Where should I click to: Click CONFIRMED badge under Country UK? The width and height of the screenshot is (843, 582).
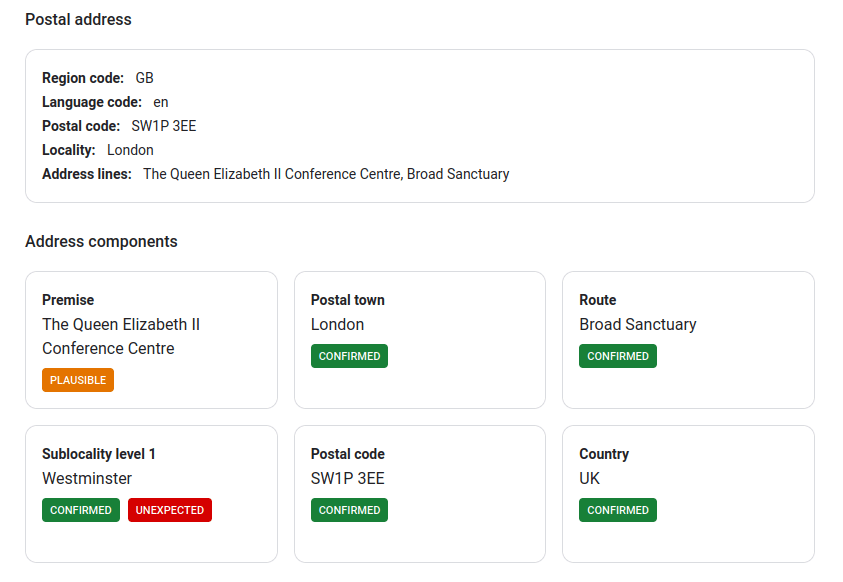click(618, 510)
